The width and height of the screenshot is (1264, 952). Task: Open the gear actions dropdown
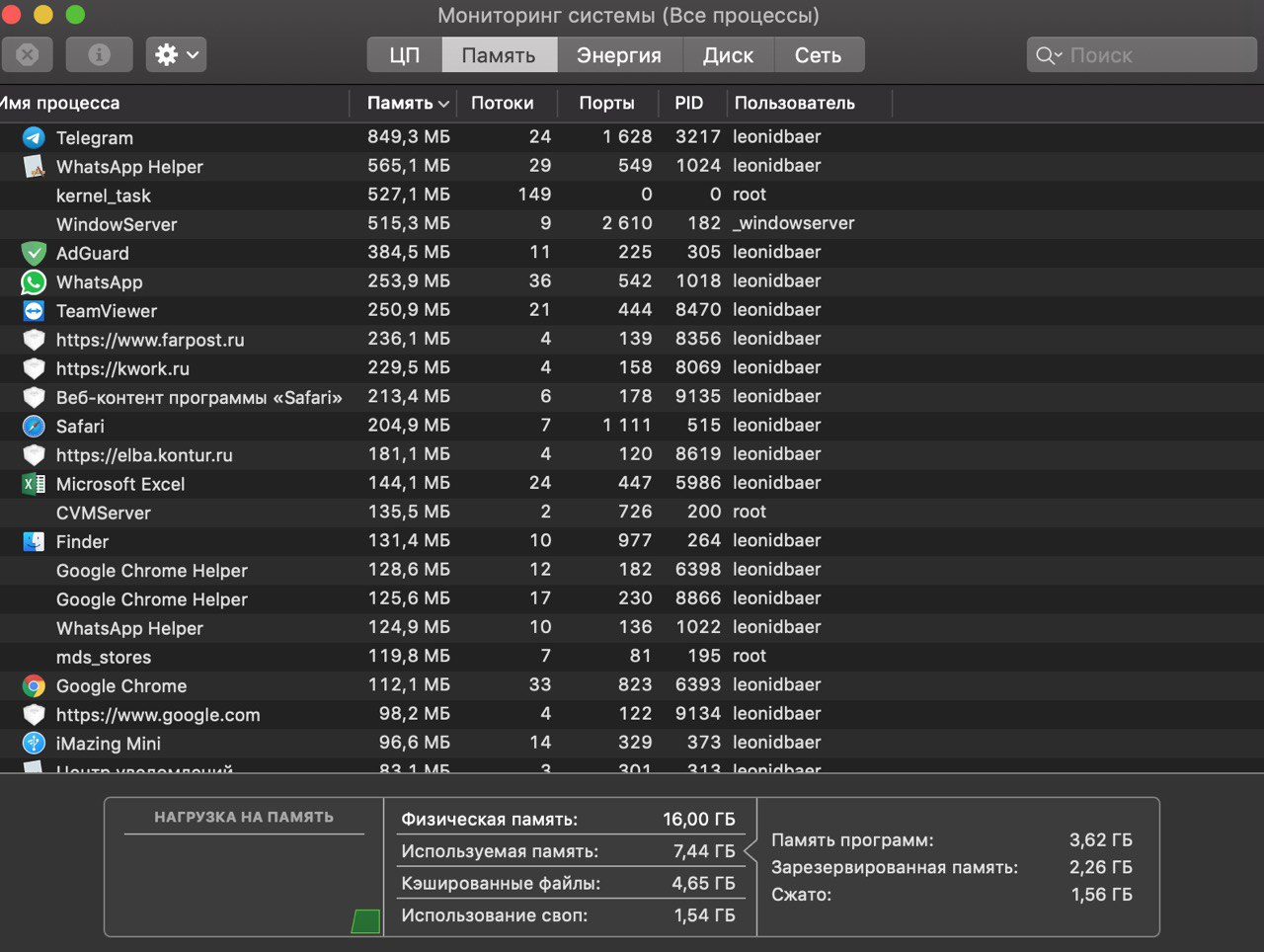click(x=176, y=54)
